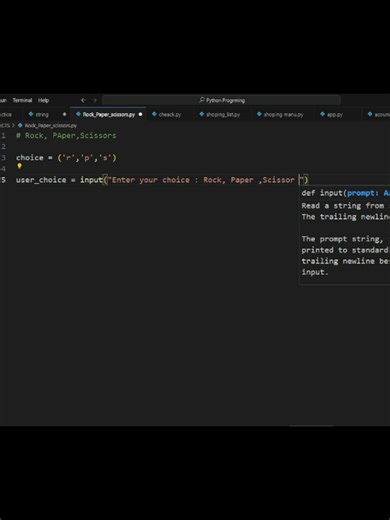The image size is (390, 520).
Task: Click the Python Programing search box
Action: click(x=222, y=100)
